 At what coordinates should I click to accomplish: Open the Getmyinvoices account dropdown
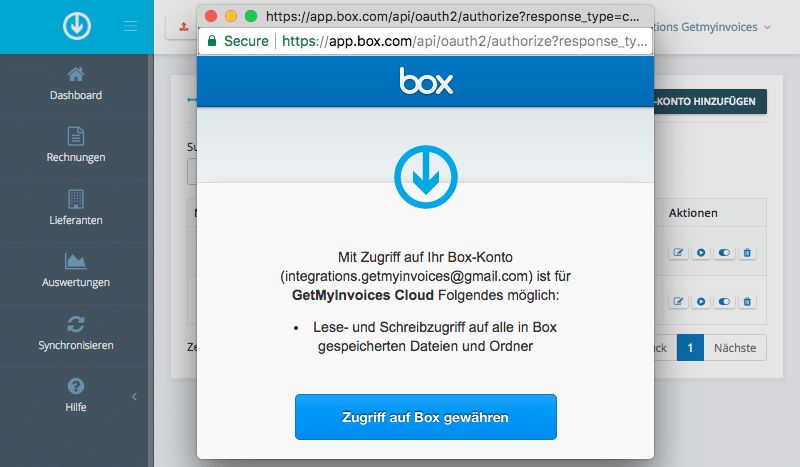(x=712, y=27)
